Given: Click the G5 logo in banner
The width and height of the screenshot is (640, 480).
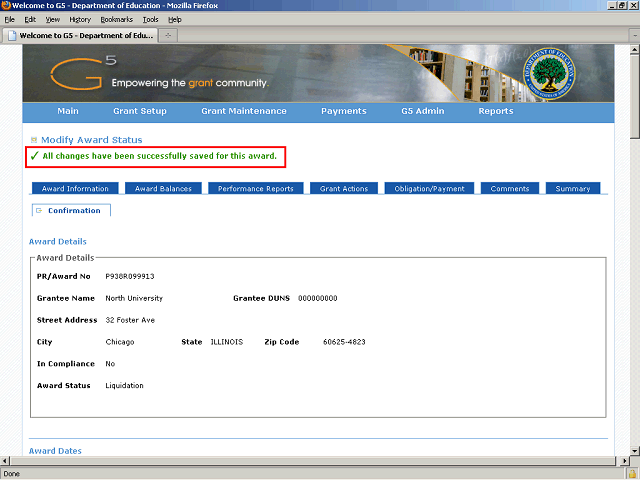Looking at the screenshot, I should click(x=83, y=73).
